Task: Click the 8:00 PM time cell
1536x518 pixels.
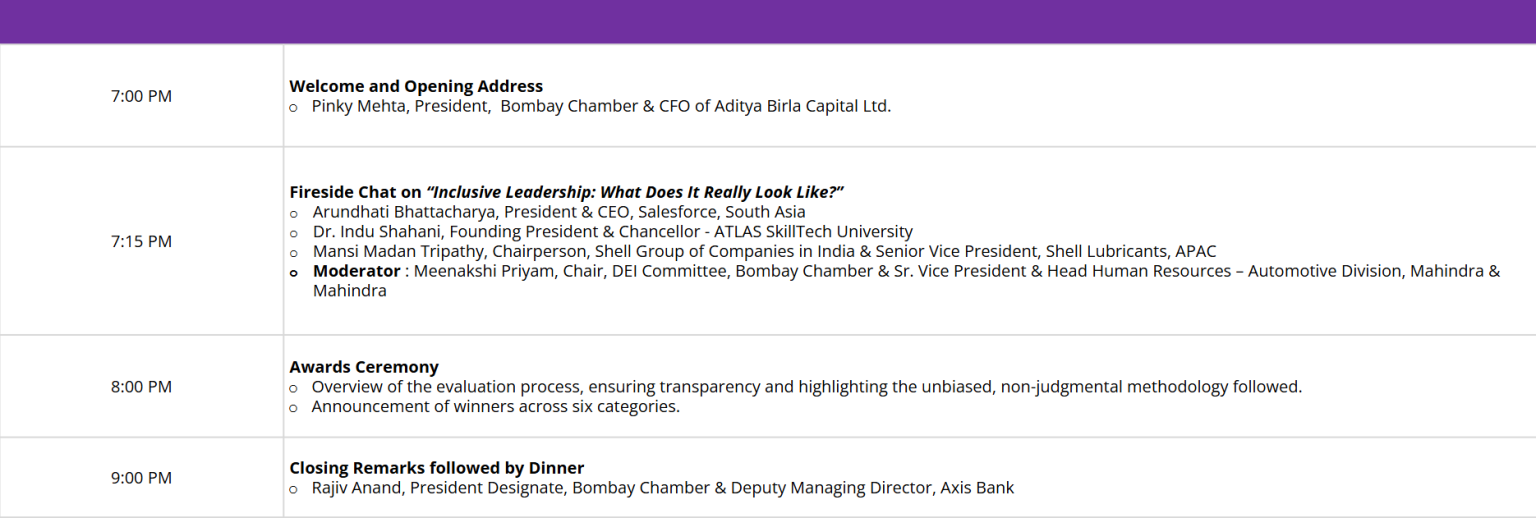Action: tap(141, 386)
